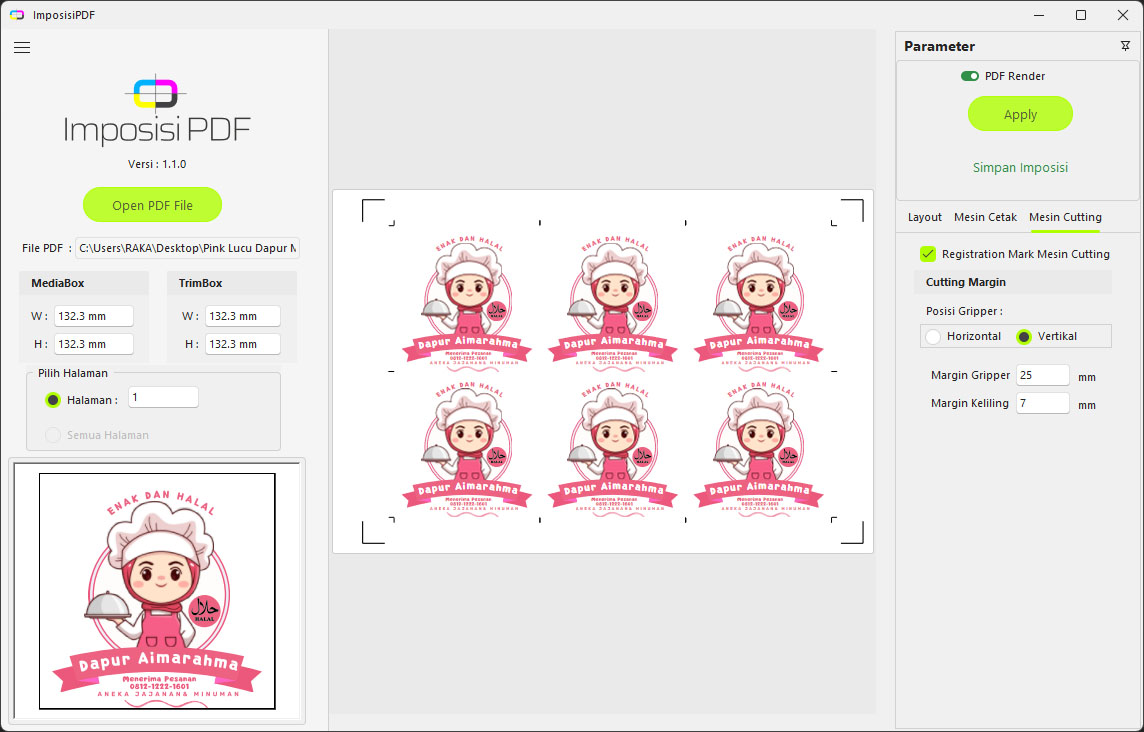
Task: Open the hamburger menu
Action: pyautogui.click(x=22, y=47)
